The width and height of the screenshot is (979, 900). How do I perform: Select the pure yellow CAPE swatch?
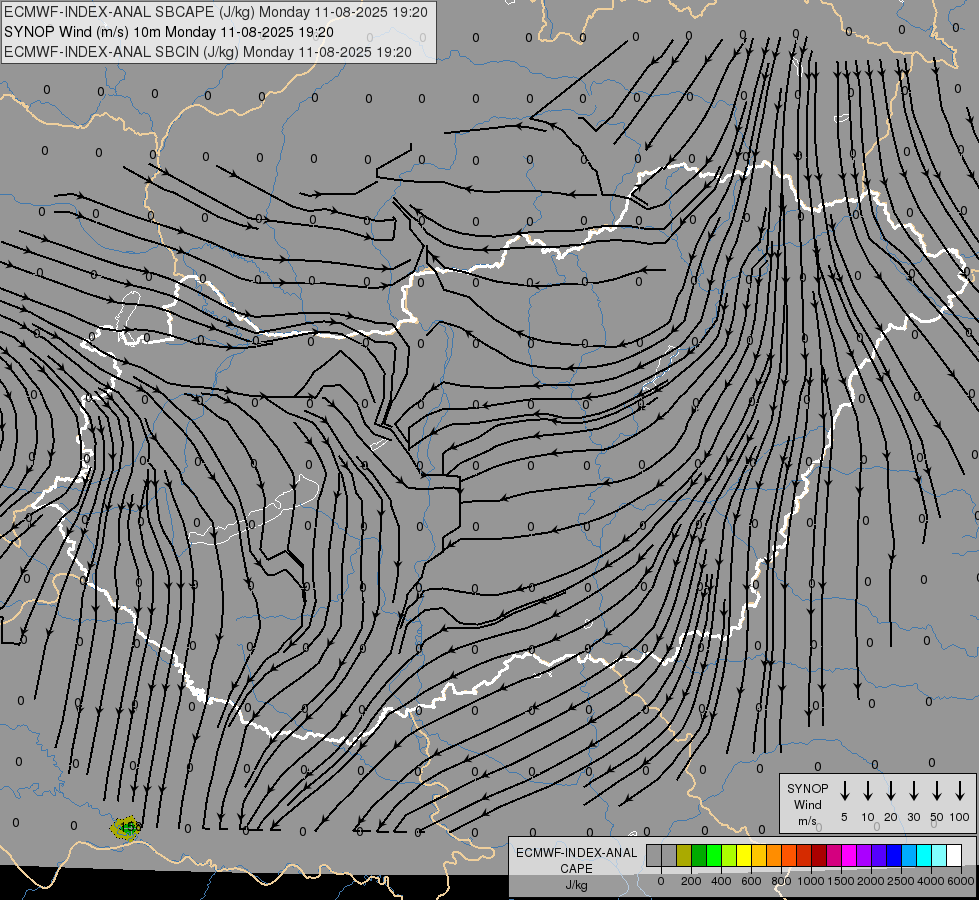tap(744, 855)
